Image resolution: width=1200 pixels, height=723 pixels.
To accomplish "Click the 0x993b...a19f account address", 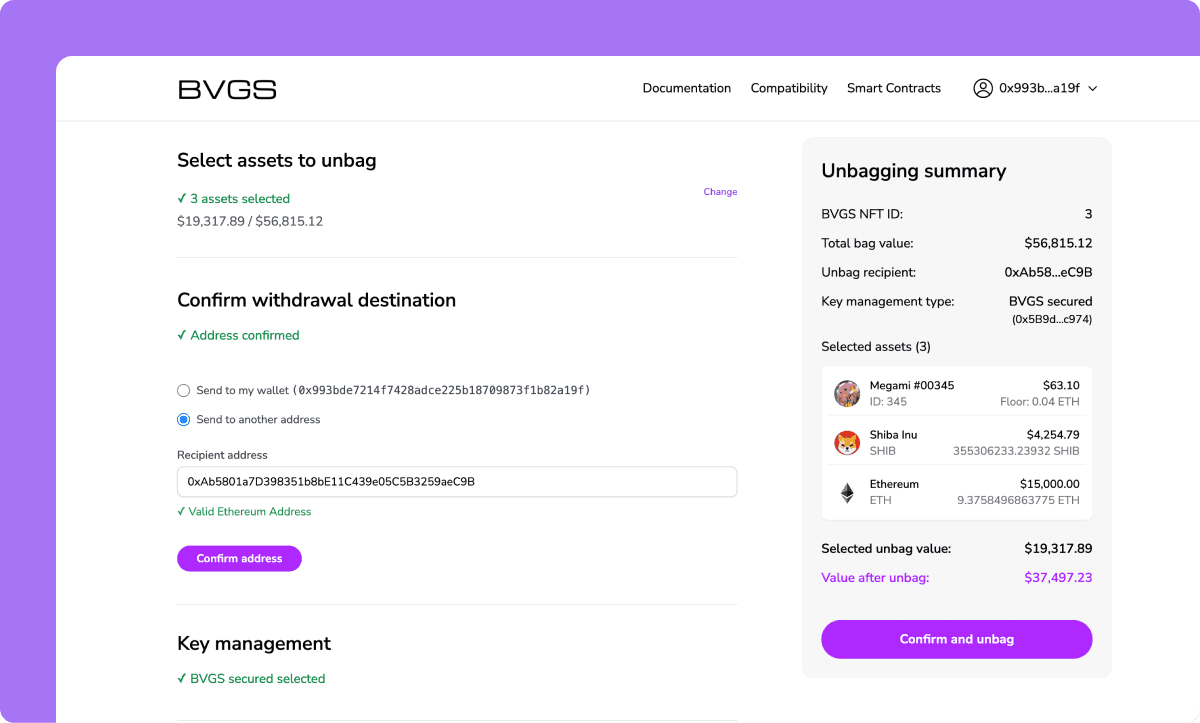I will pos(1040,88).
